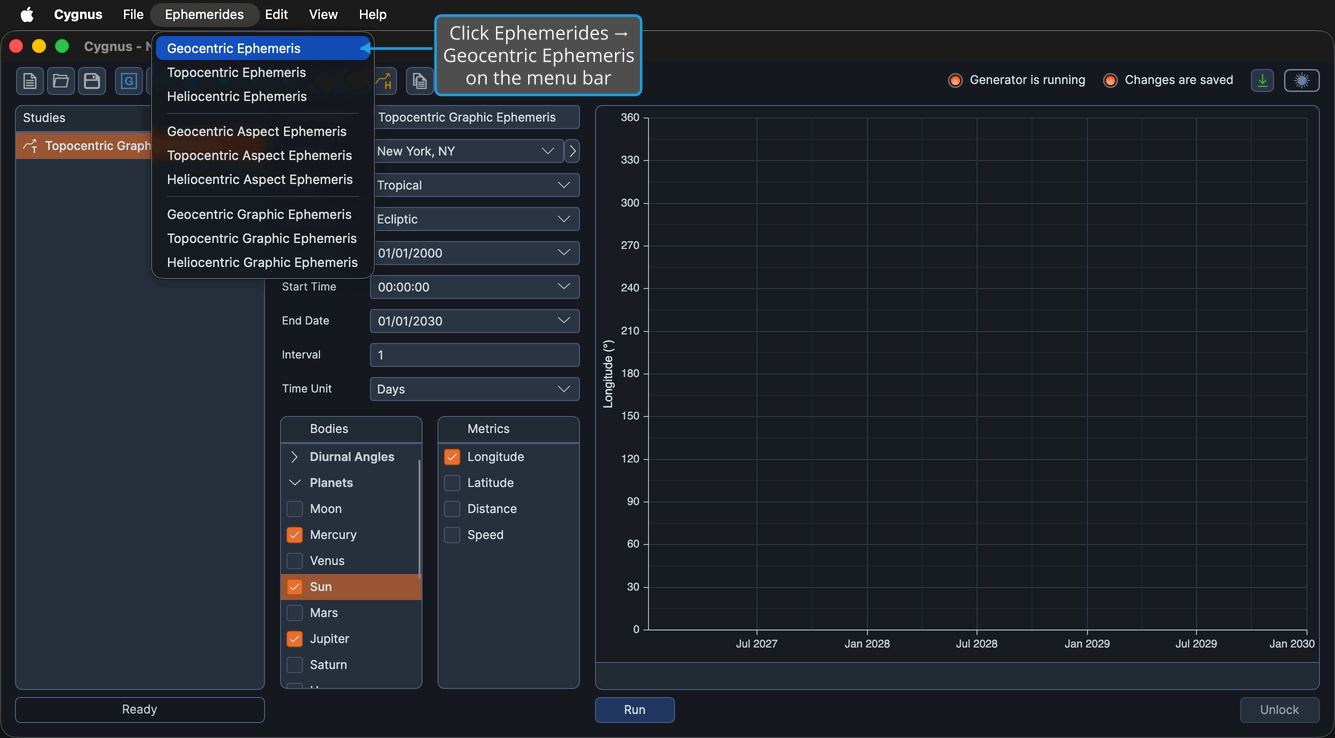Viewport: 1335px width, 738px height.
Task: Check the Moon checkbox
Action: (x=295, y=509)
